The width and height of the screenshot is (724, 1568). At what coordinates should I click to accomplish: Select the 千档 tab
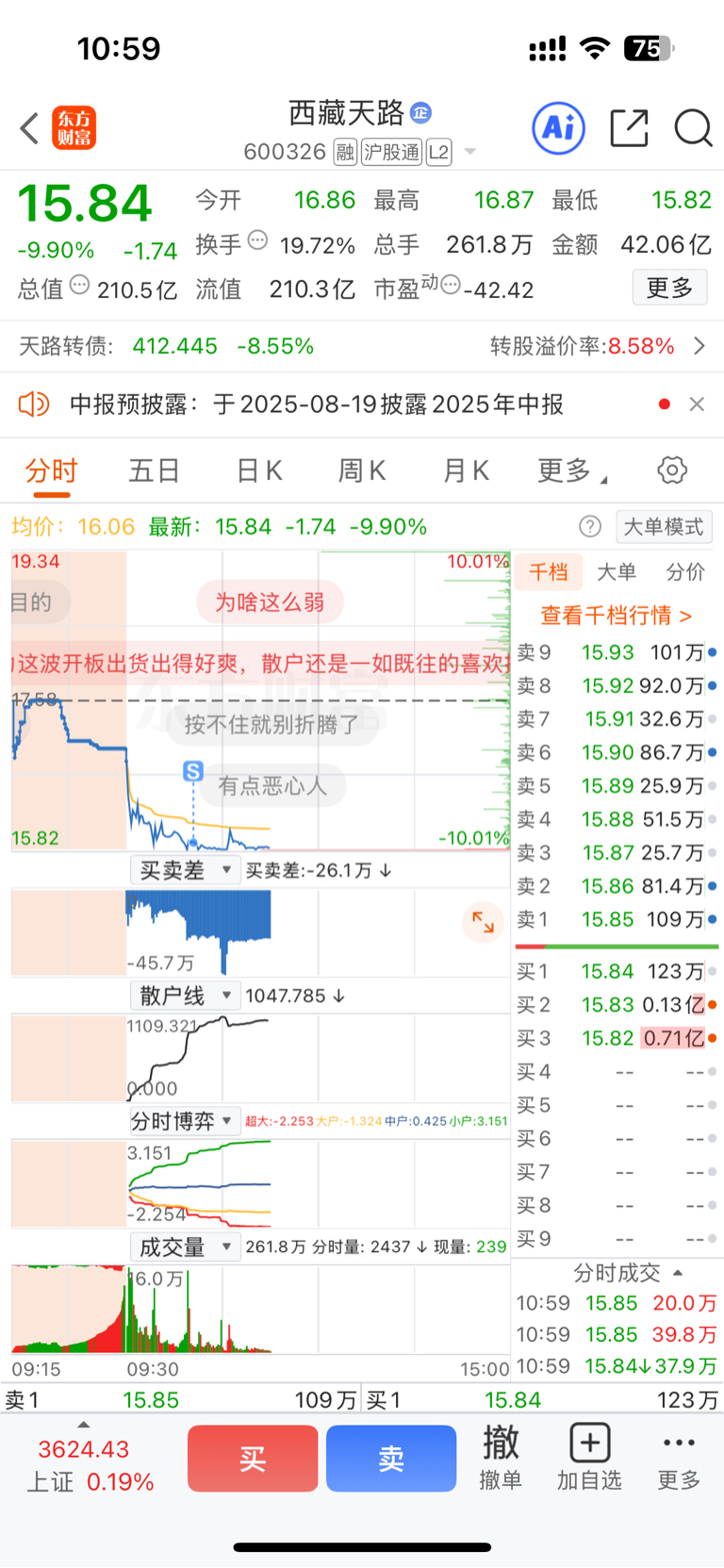pos(549,571)
